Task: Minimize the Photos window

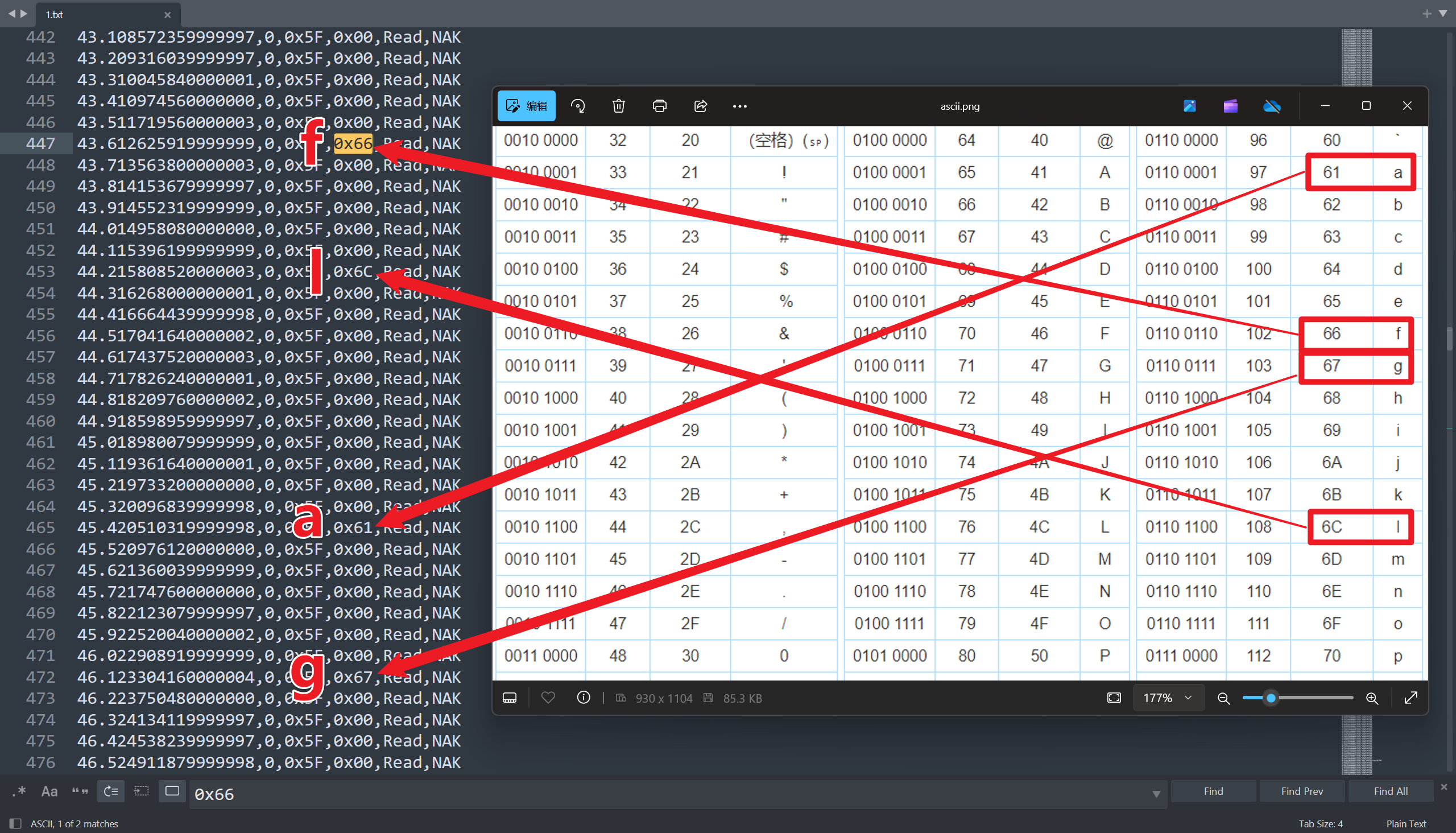Action: click(x=1325, y=106)
